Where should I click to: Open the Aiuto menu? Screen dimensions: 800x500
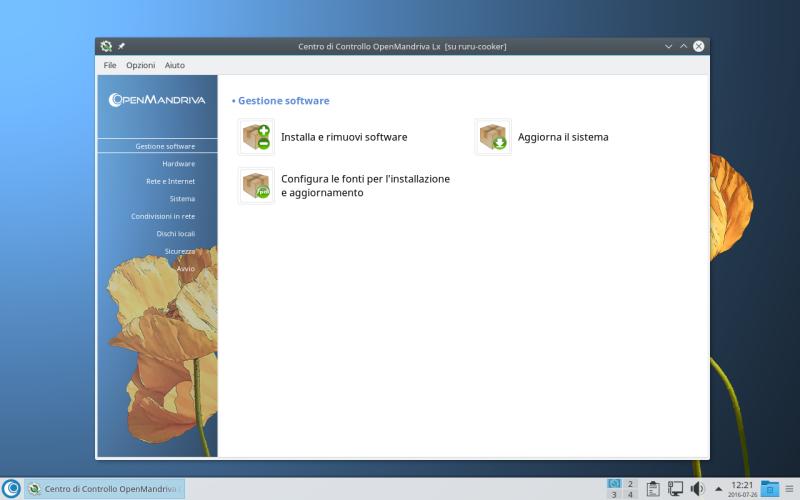pyautogui.click(x=174, y=65)
